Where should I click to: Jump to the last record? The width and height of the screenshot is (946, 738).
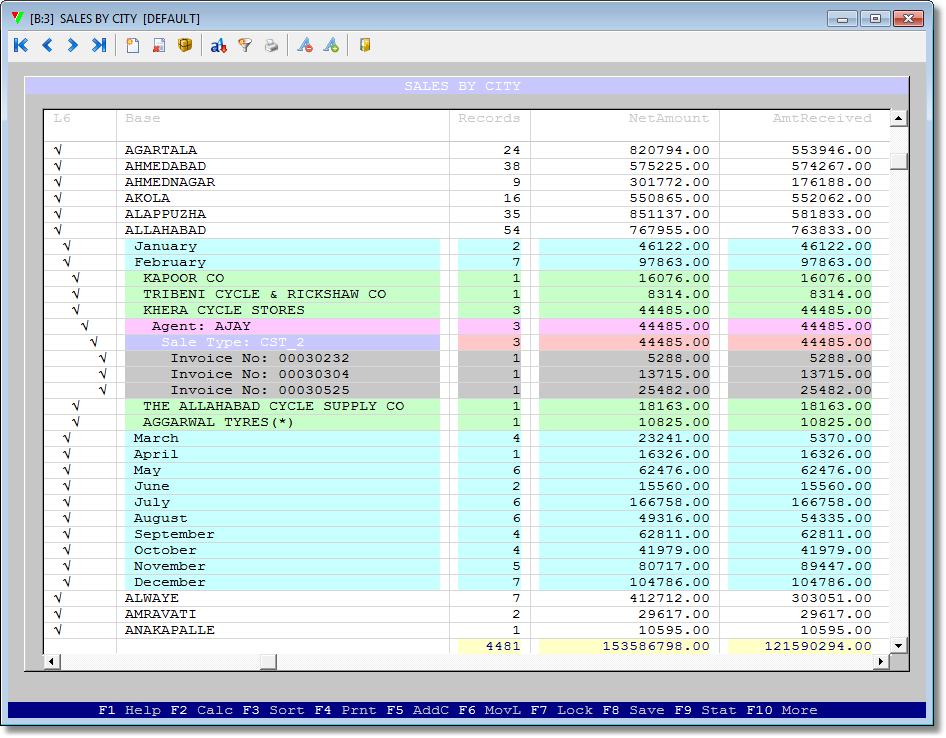(99, 44)
